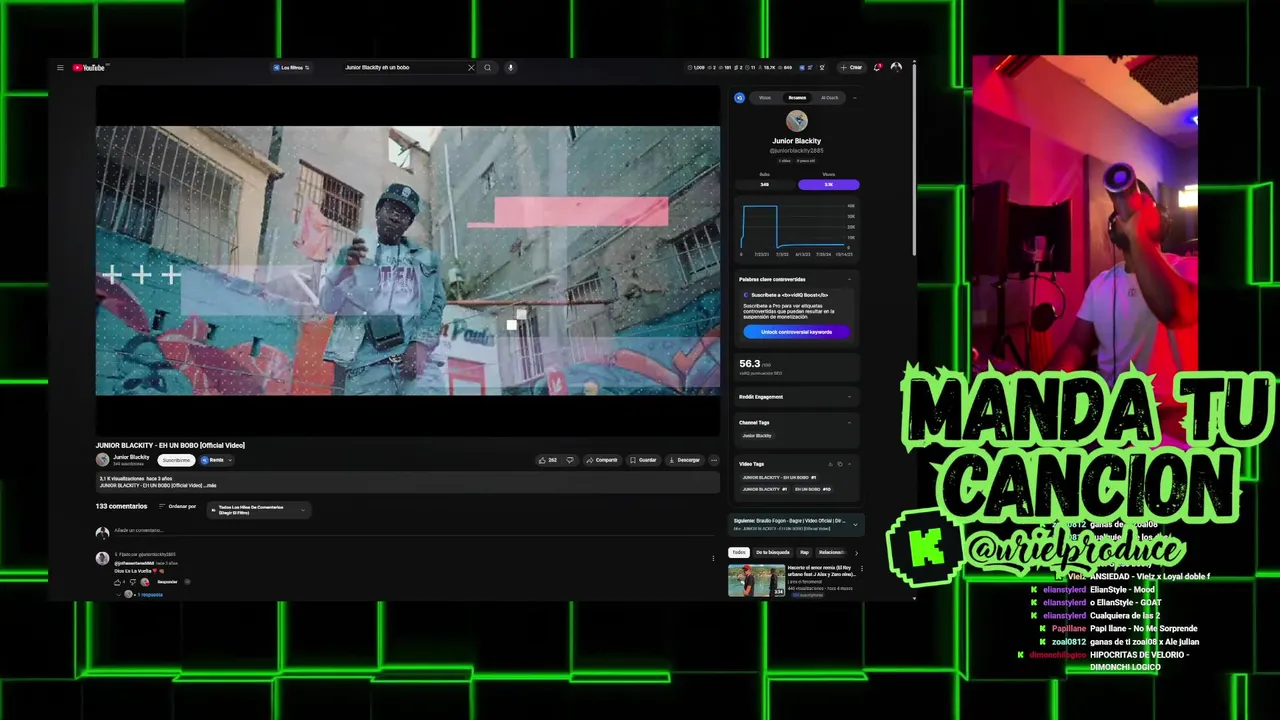This screenshot has width=1280, height=720.
Task: Expand description with '...más' link
Action: 210,485
